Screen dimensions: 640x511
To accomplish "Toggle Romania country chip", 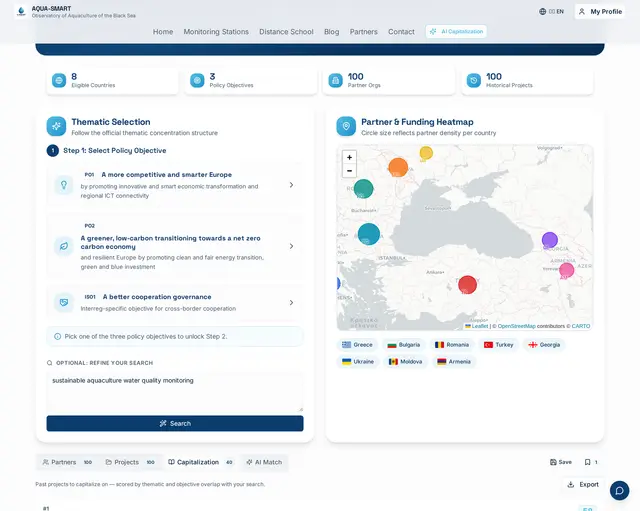I will pos(452,345).
